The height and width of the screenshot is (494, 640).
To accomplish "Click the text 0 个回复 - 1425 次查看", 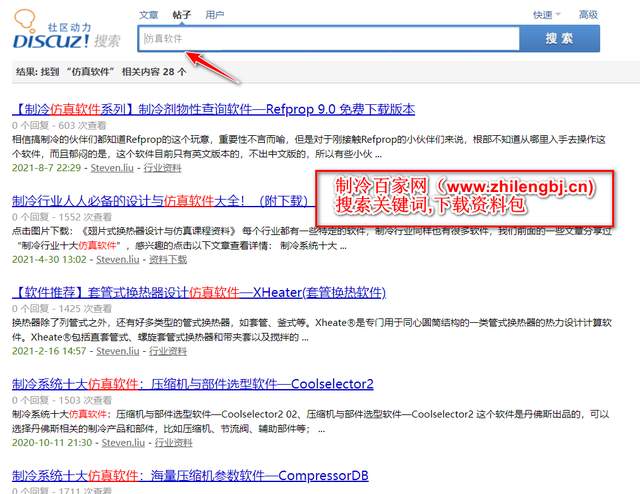I will coord(62,309).
